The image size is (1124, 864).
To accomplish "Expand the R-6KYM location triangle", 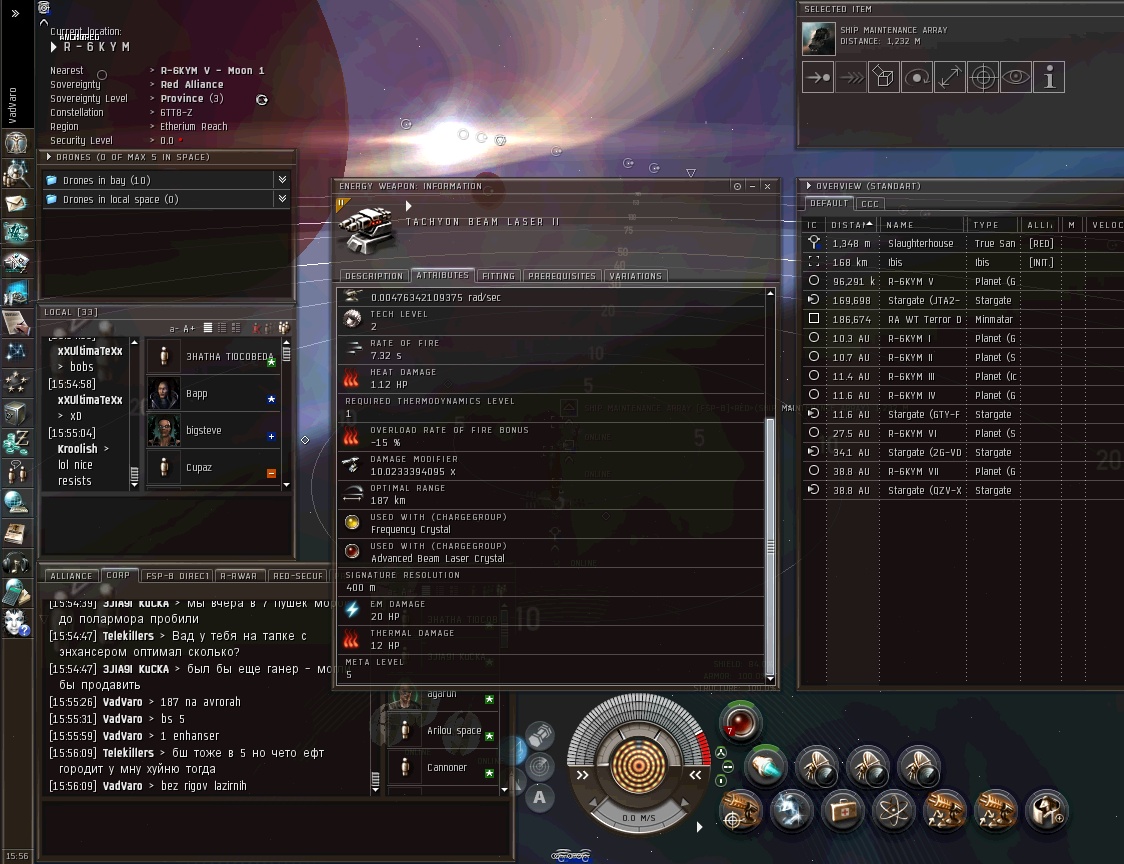I will [x=54, y=47].
